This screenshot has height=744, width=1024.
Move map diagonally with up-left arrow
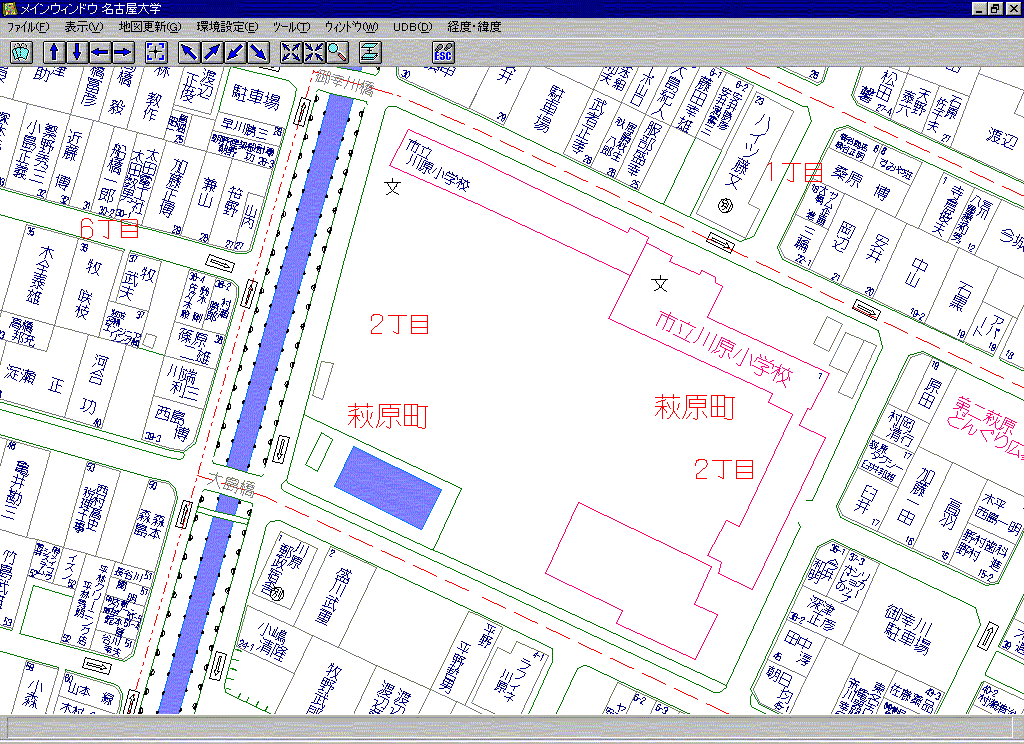190,52
